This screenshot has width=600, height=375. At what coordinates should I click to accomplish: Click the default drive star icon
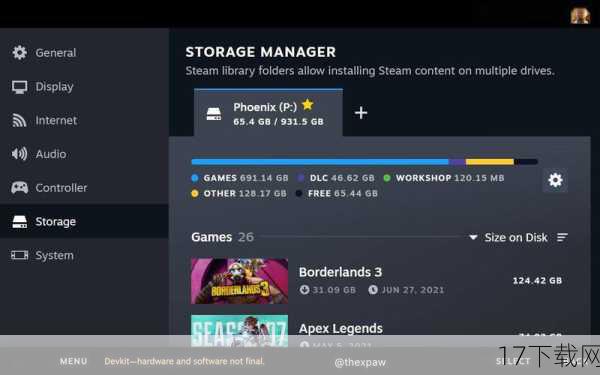[x=308, y=104]
